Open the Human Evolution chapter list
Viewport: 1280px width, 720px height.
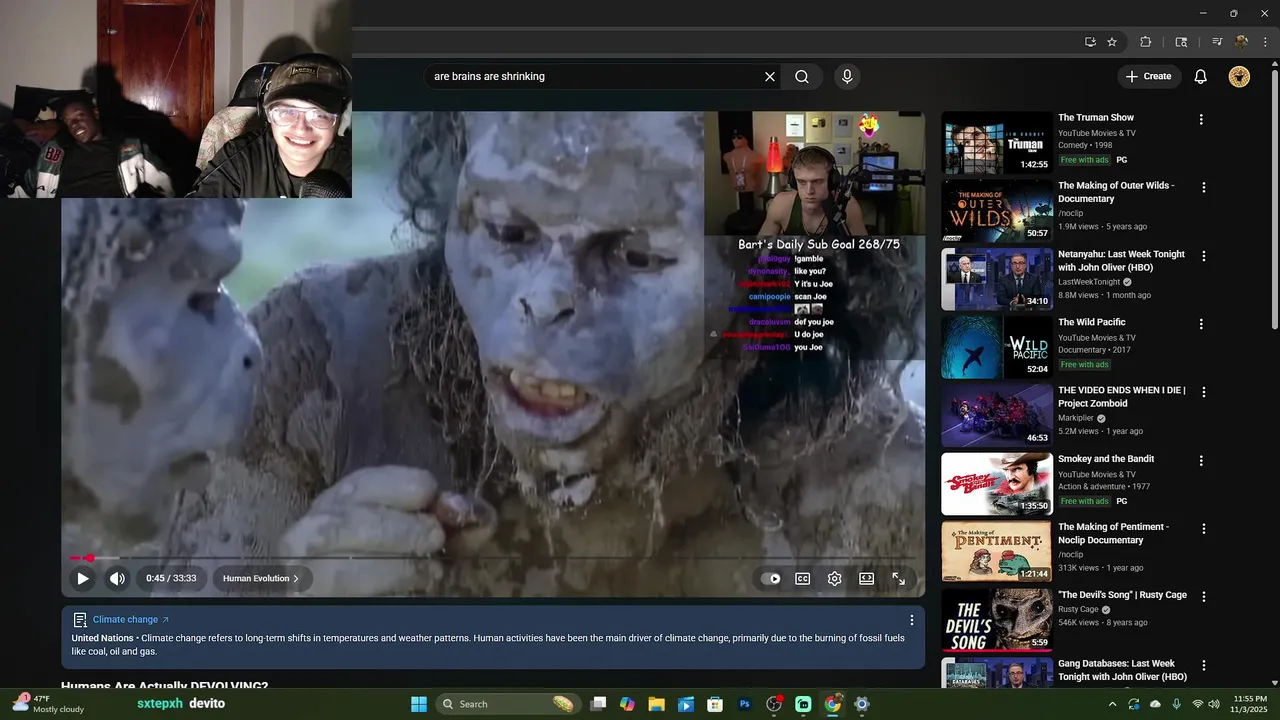(x=261, y=578)
